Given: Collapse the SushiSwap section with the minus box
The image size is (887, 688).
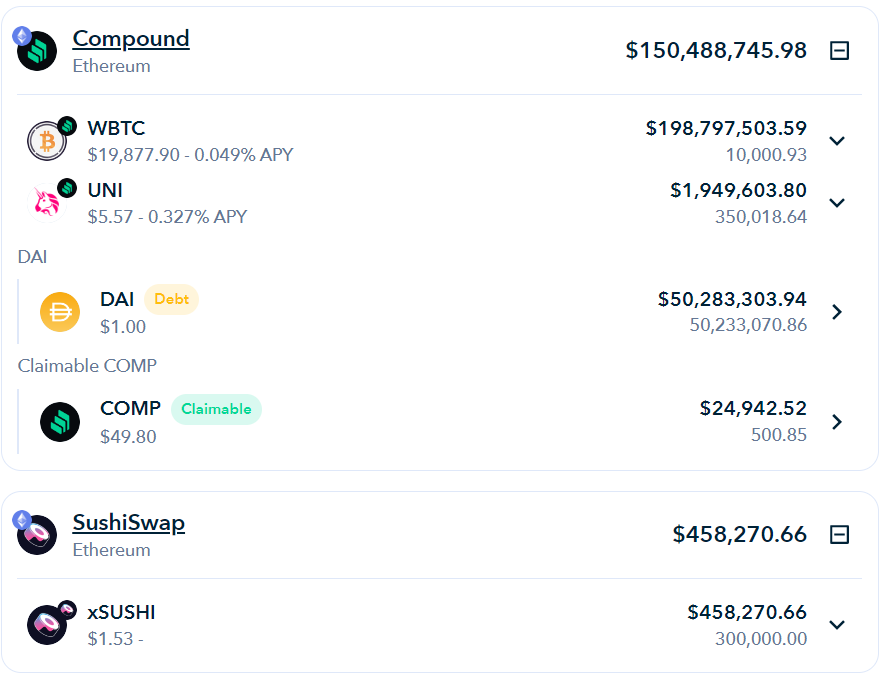Looking at the screenshot, I should [839, 535].
